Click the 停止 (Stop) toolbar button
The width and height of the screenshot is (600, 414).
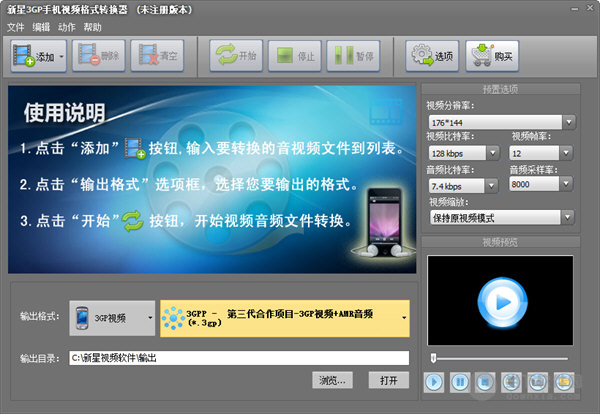(x=295, y=56)
